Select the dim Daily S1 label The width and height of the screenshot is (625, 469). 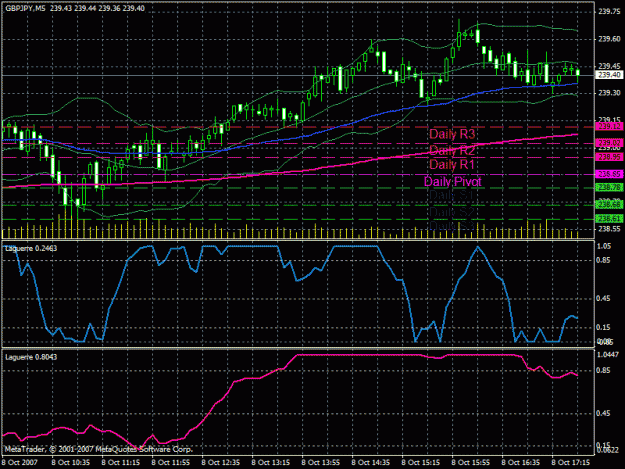click(x=451, y=195)
